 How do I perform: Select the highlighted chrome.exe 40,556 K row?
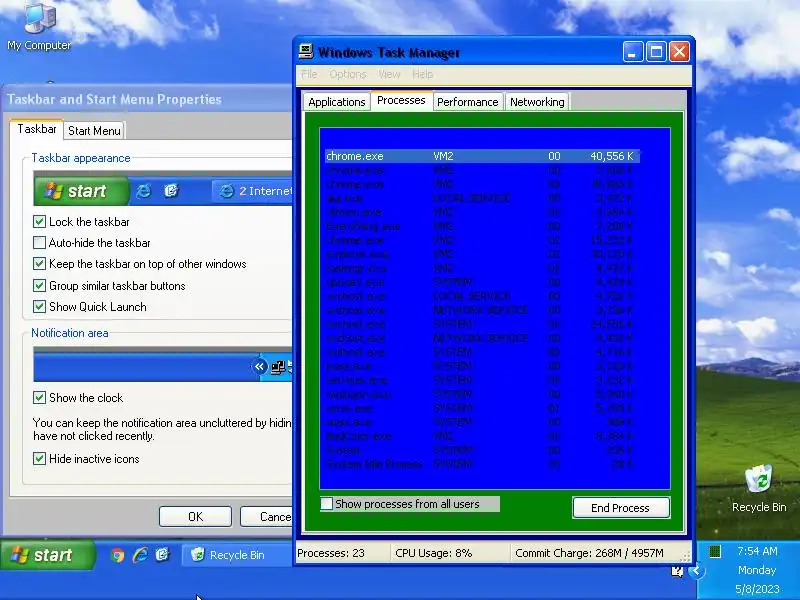pos(482,156)
